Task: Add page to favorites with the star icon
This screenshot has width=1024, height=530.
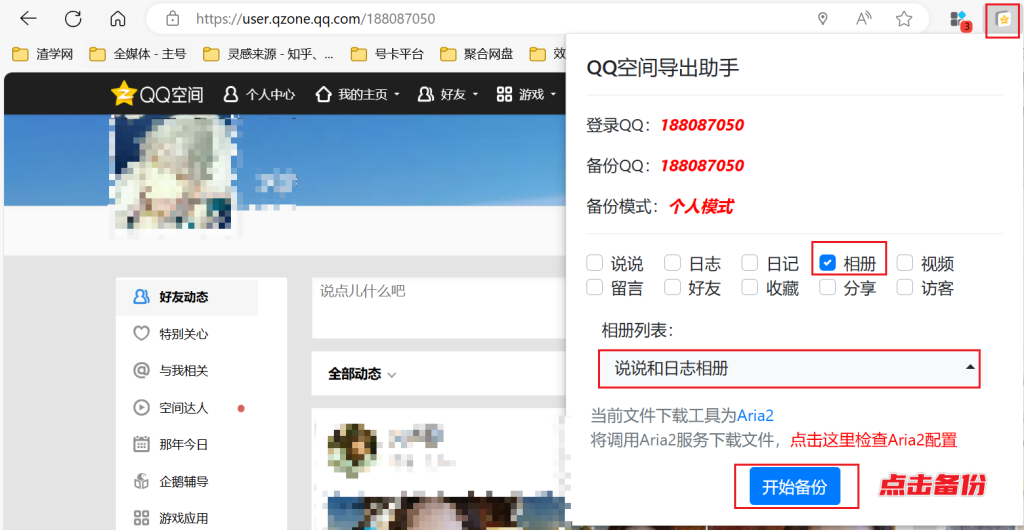Action: point(904,19)
